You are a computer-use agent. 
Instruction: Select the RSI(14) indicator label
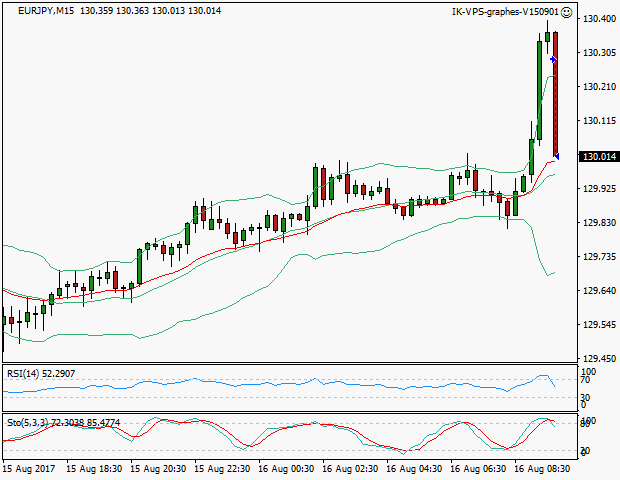(x=26, y=374)
